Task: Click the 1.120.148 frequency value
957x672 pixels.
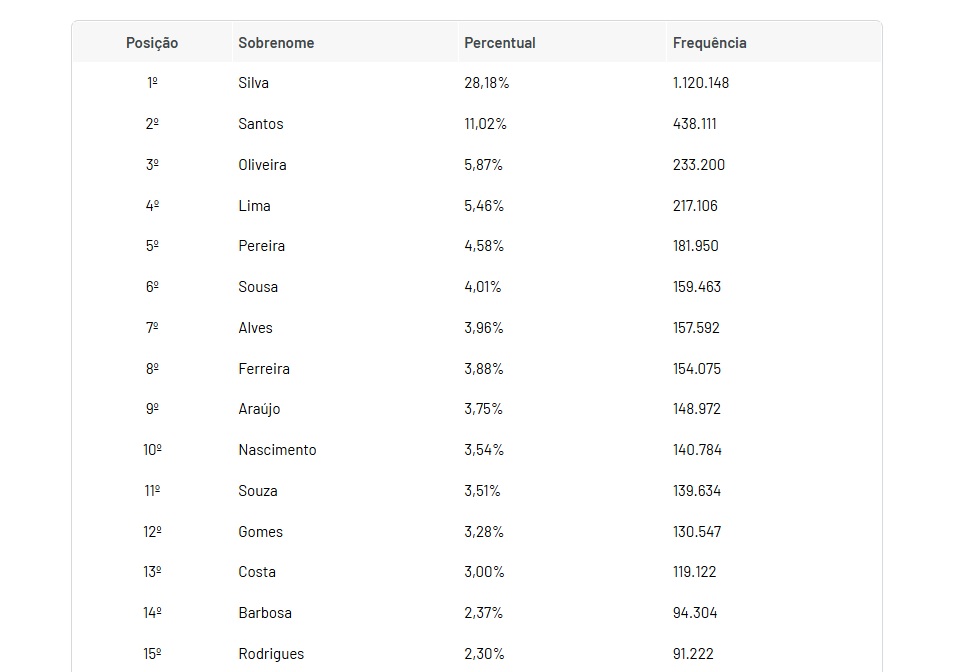Action: [x=701, y=83]
